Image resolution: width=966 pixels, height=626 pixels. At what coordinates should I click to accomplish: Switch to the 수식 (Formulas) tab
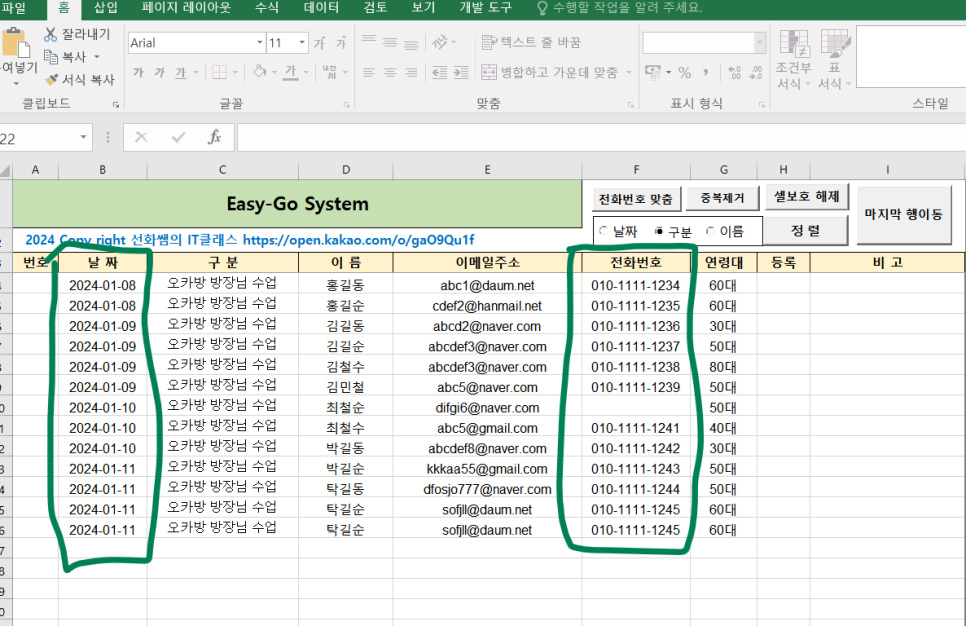tap(267, 8)
